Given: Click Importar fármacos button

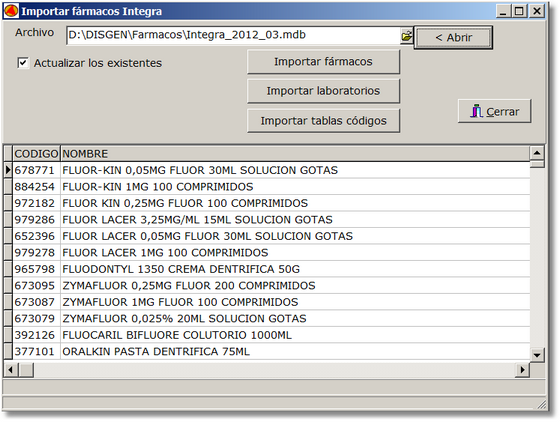Looking at the screenshot, I should point(323,62).
